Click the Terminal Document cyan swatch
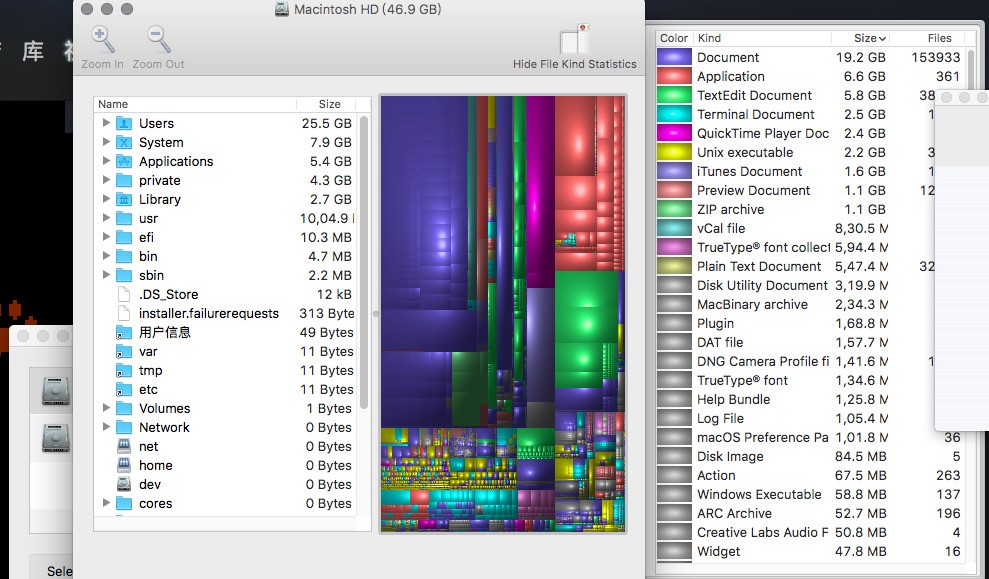989x579 pixels. pos(674,114)
